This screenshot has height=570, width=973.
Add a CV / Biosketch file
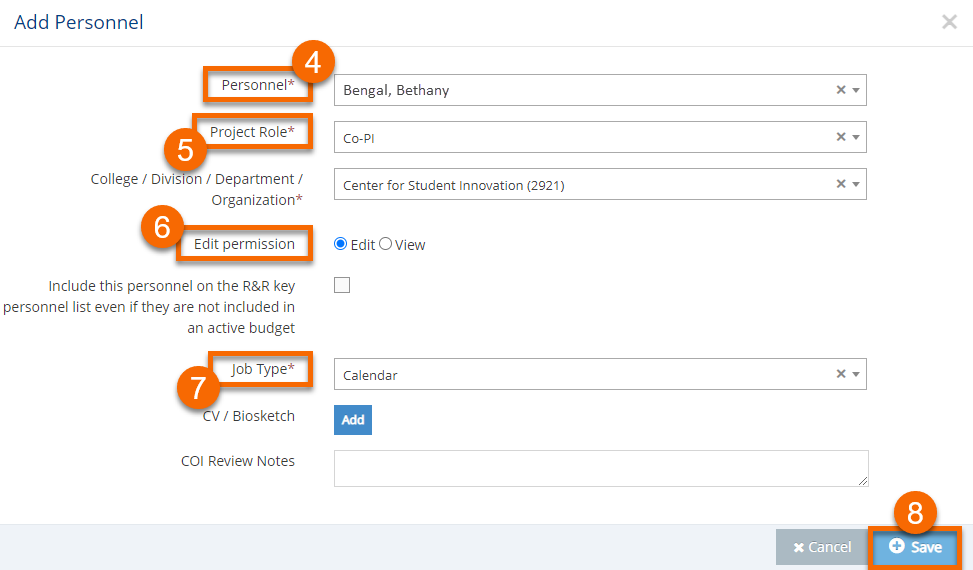pos(353,420)
